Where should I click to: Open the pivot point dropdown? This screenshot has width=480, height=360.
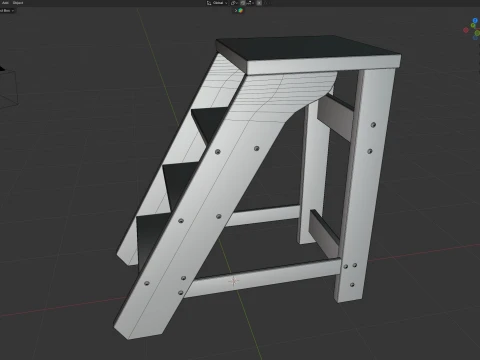click(x=234, y=3)
